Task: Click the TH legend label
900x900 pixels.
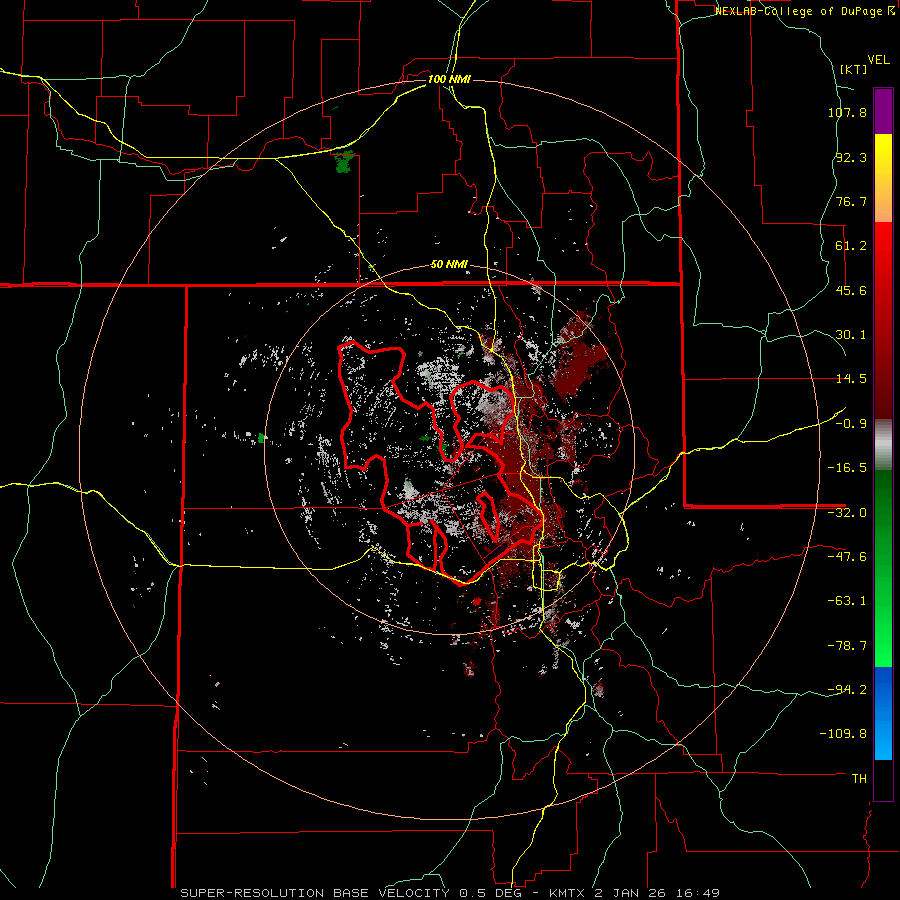Action: tap(859, 779)
